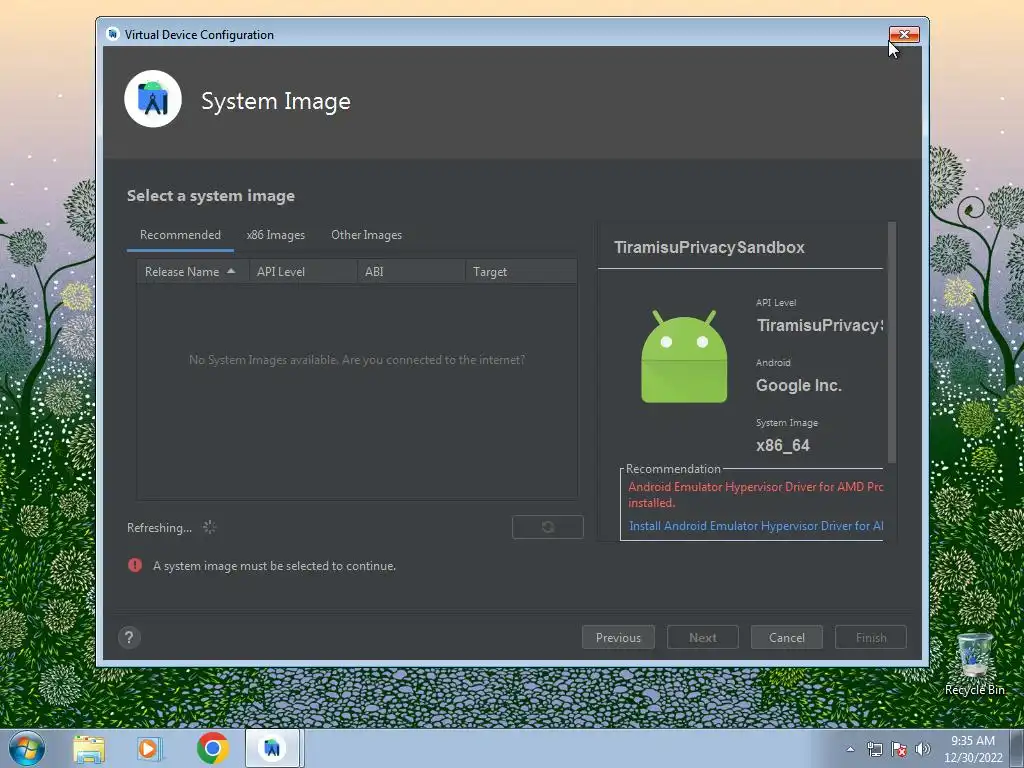Click the Android Studio logo in header
The image size is (1024, 768).
153,99
